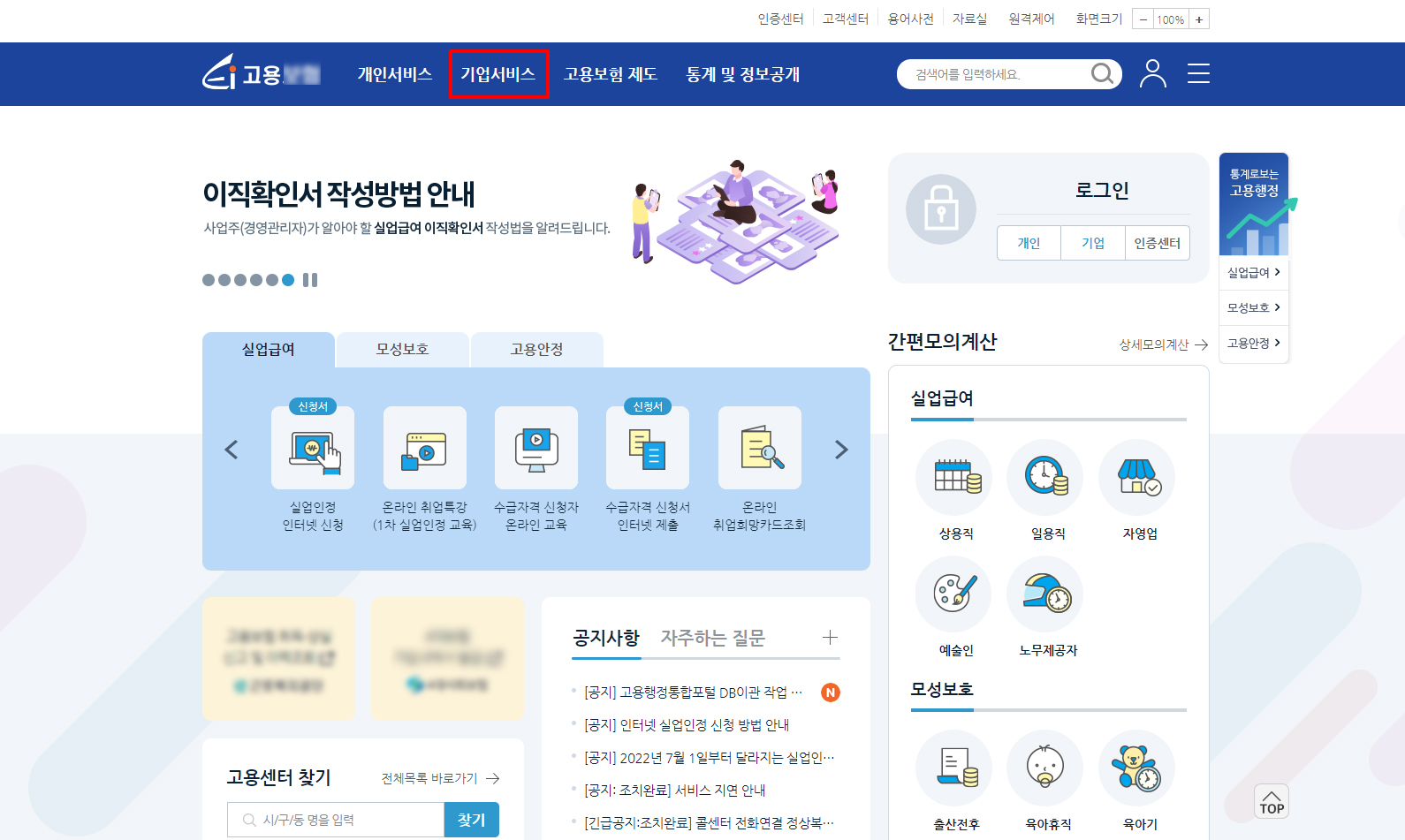The height and width of the screenshot is (840, 1405).
Task: Switch to 고용안정 tab
Action: pyautogui.click(x=537, y=350)
